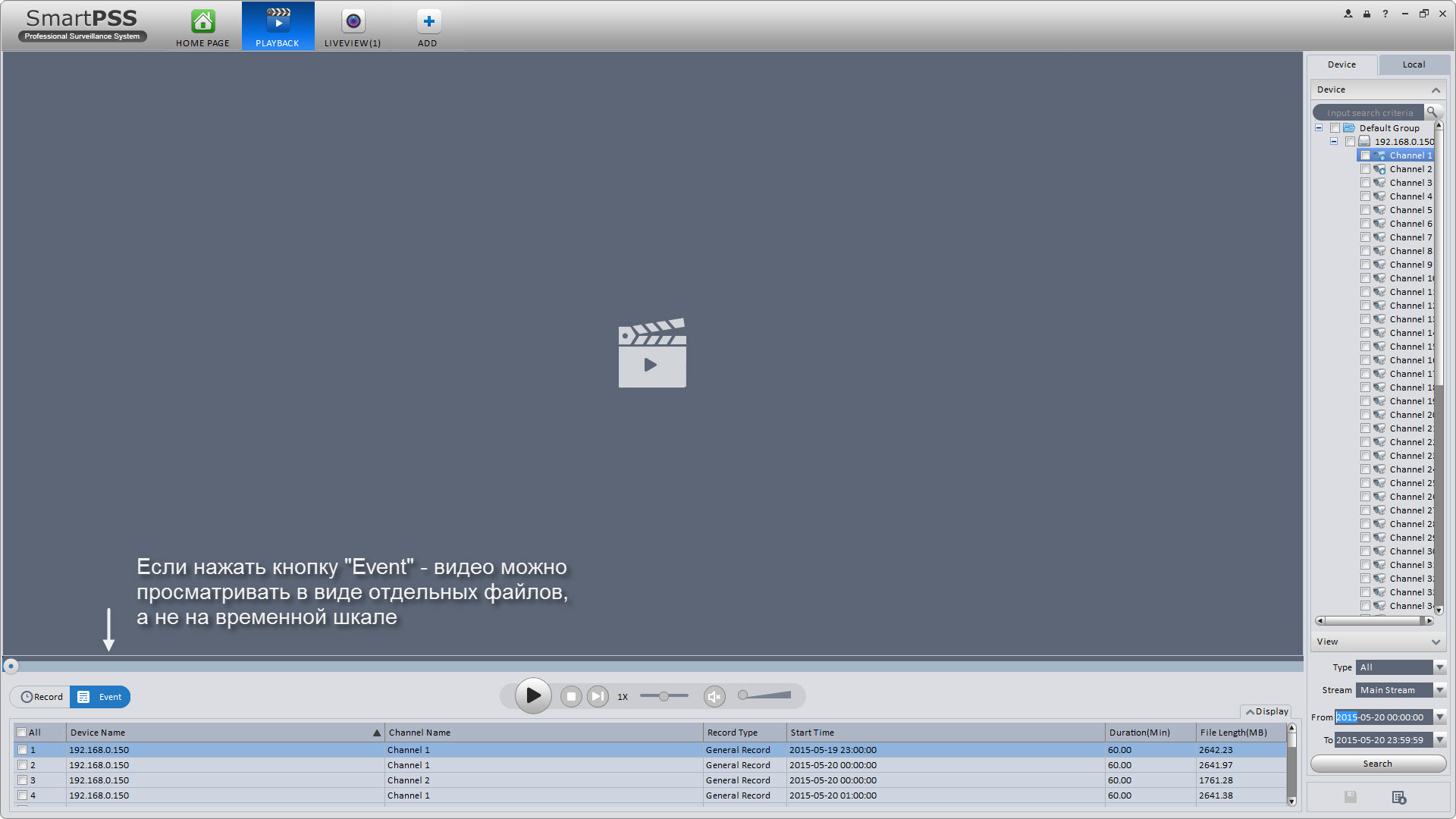Collapse the Display panel toggle
Viewport: 1456px width, 819px height.
1266,711
